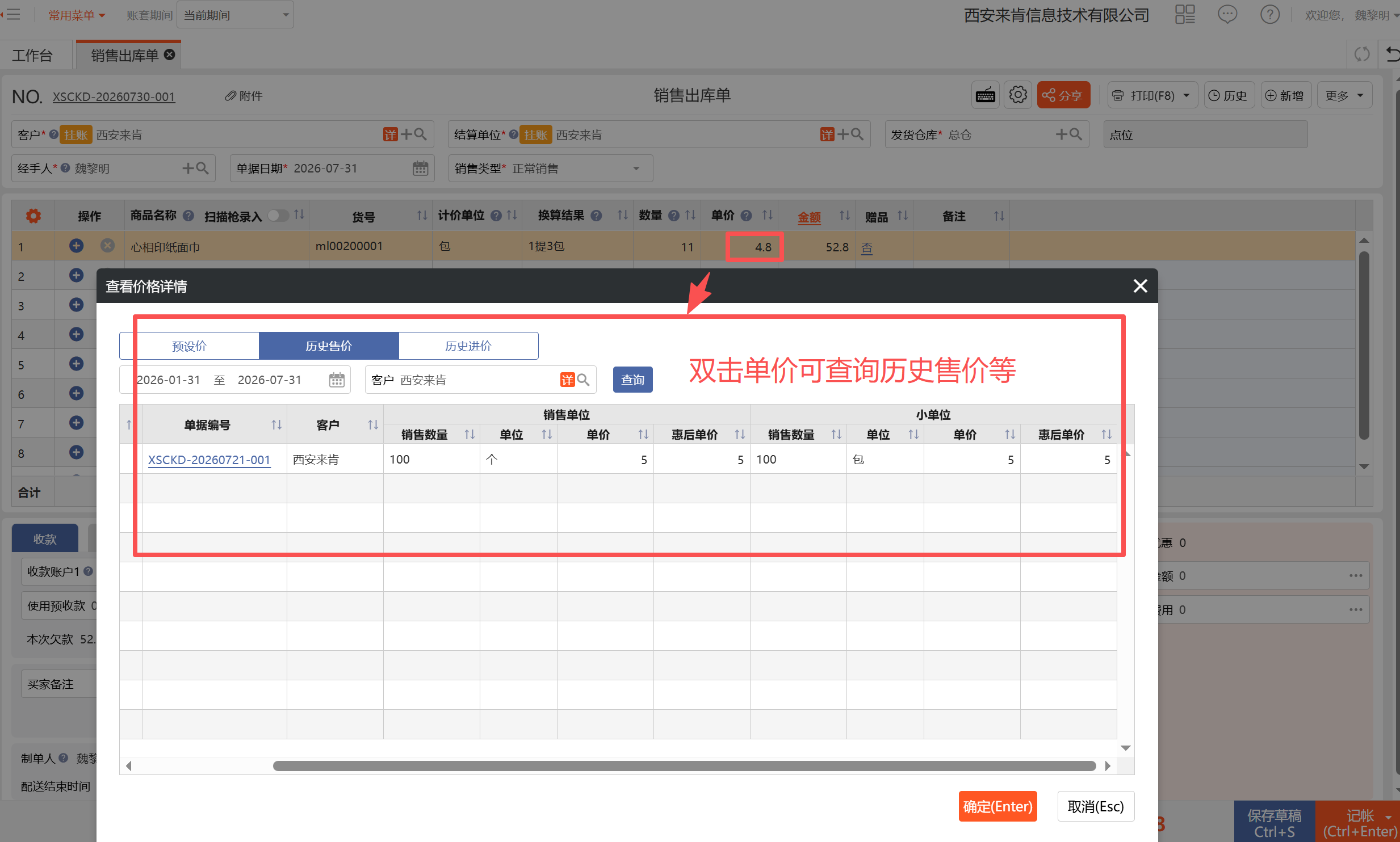Search 经手人 via magnifier icon
1400x842 pixels.
202,169
